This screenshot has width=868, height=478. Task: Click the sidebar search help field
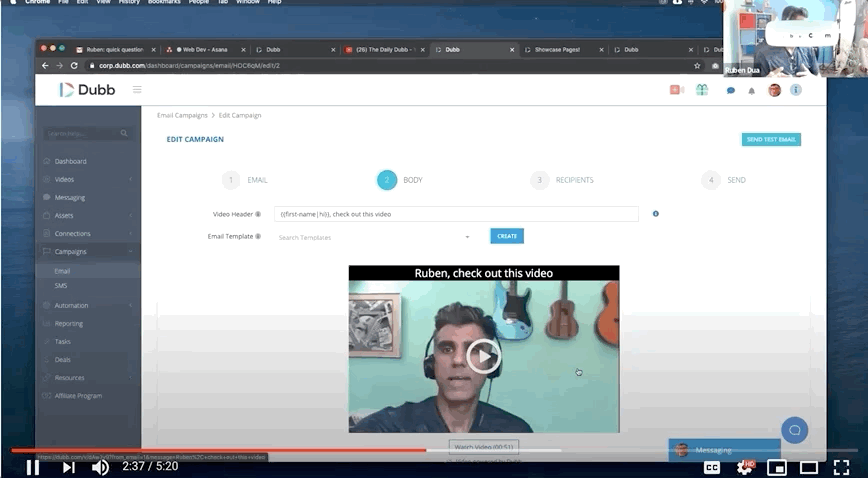[x=81, y=133]
